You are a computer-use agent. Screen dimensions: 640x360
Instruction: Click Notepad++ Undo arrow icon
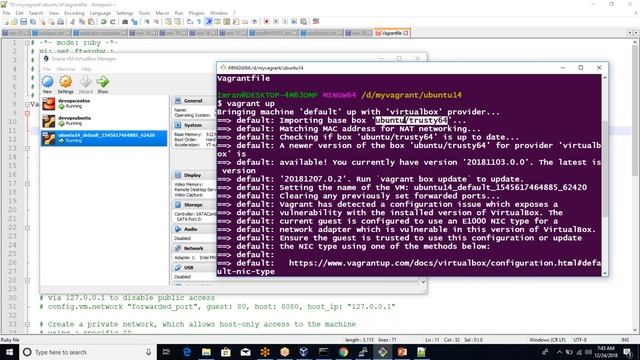[103, 22]
